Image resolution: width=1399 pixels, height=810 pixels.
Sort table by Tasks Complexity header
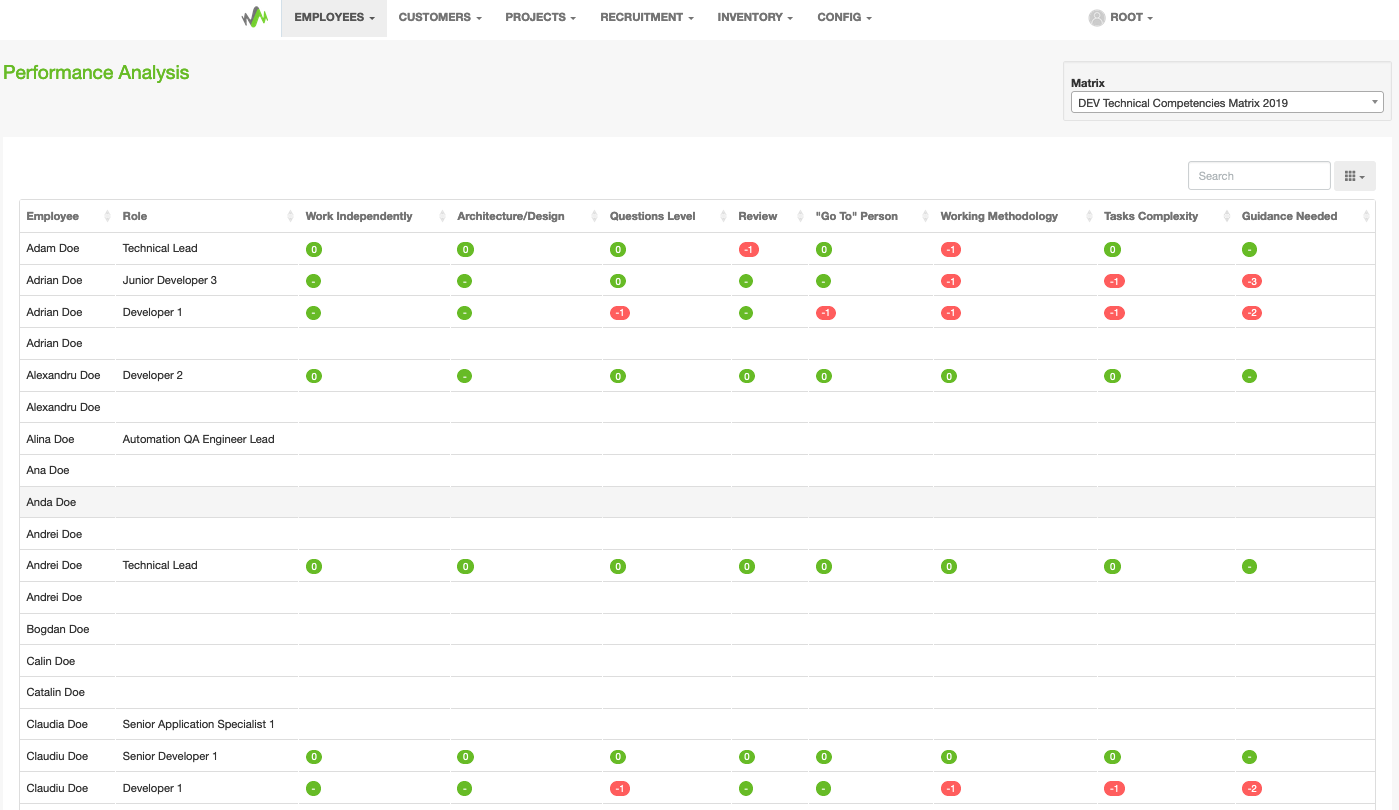1150,216
